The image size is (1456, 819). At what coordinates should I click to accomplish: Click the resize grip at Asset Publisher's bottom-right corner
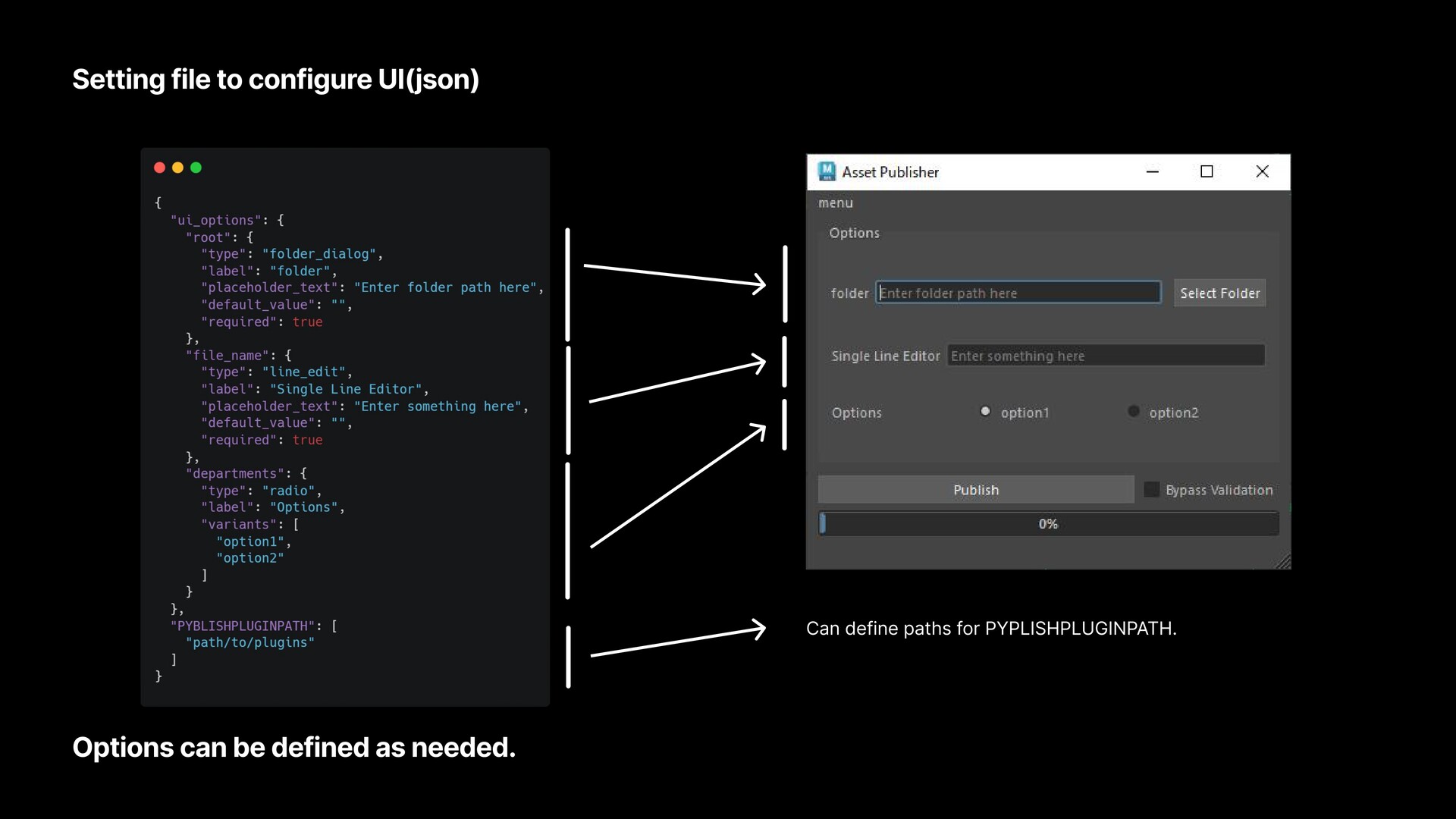(x=1283, y=561)
